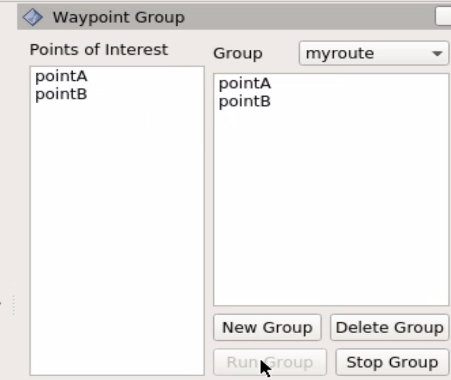The height and width of the screenshot is (380, 451).
Task: Click the Delete Group button
Action: tap(389, 328)
